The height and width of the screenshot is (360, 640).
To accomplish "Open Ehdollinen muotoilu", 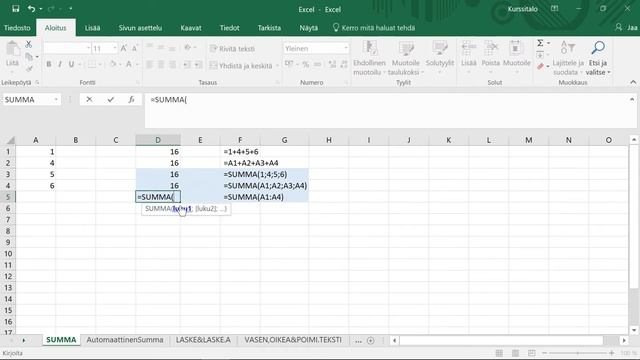I will click(369, 58).
